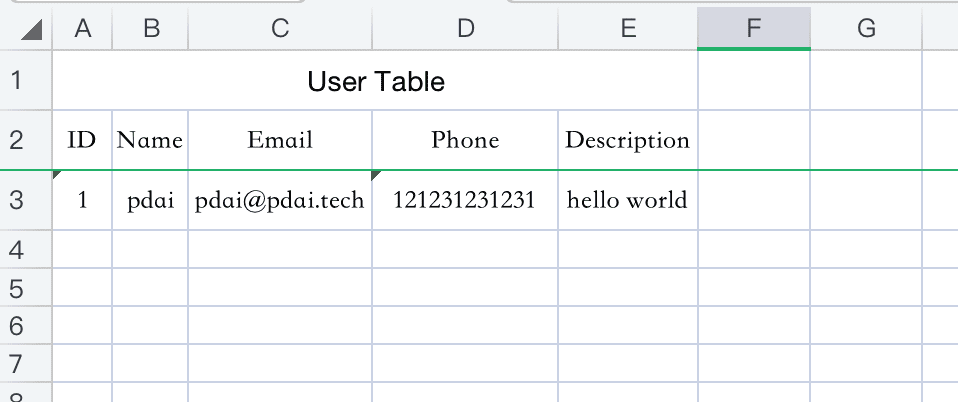958x402 pixels.
Task: Select the "hello world" cell
Action: pyautogui.click(x=627, y=200)
